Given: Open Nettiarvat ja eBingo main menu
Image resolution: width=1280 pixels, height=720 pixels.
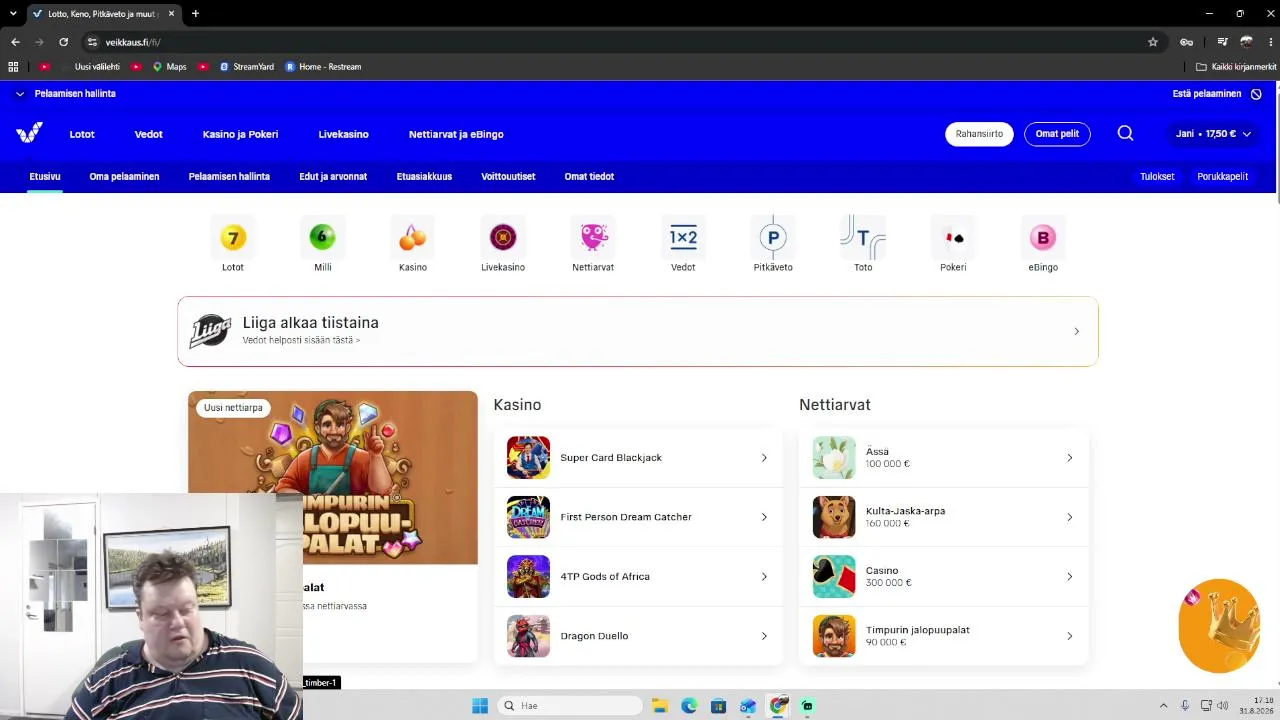Looking at the screenshot, I should point(456,134).
